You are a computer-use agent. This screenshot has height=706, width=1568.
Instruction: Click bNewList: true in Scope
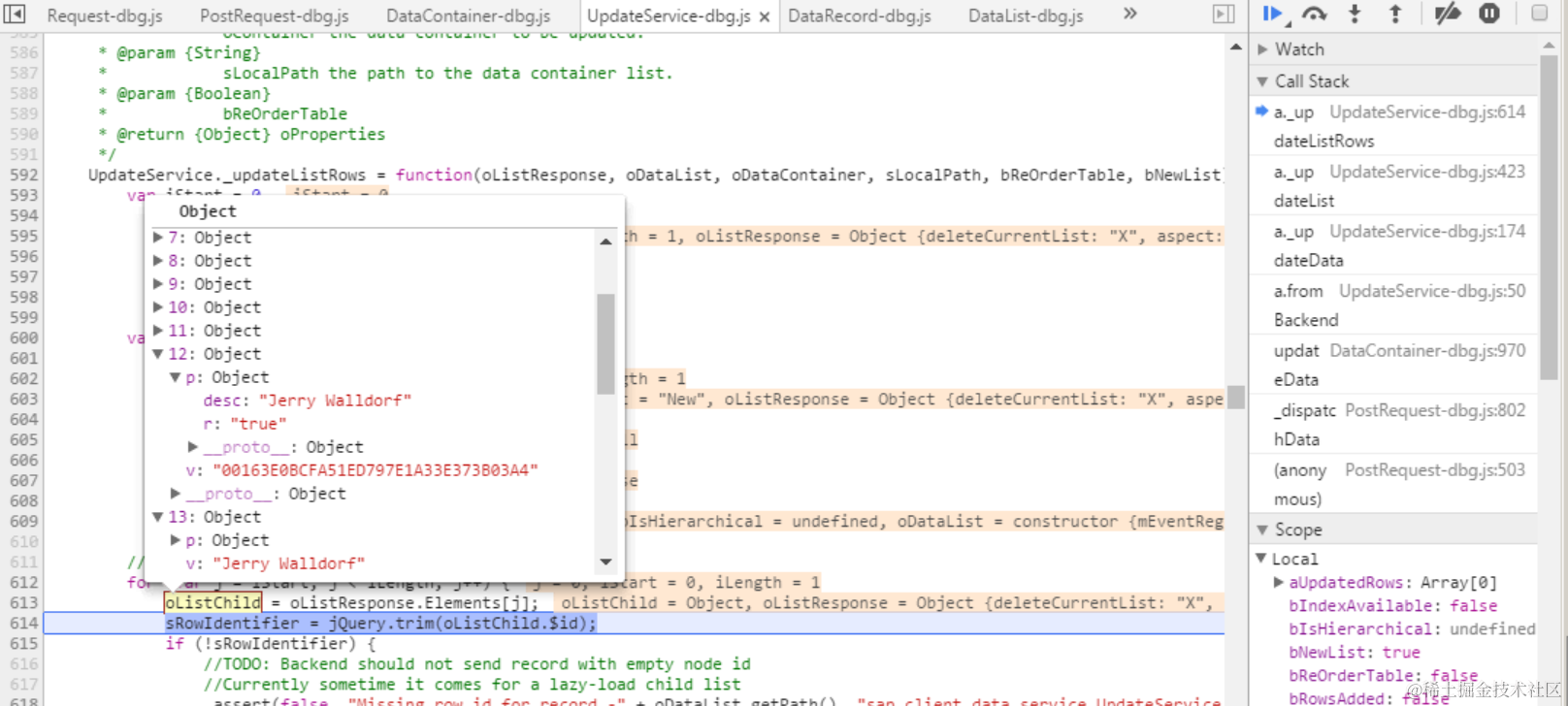pos(1354,653)
